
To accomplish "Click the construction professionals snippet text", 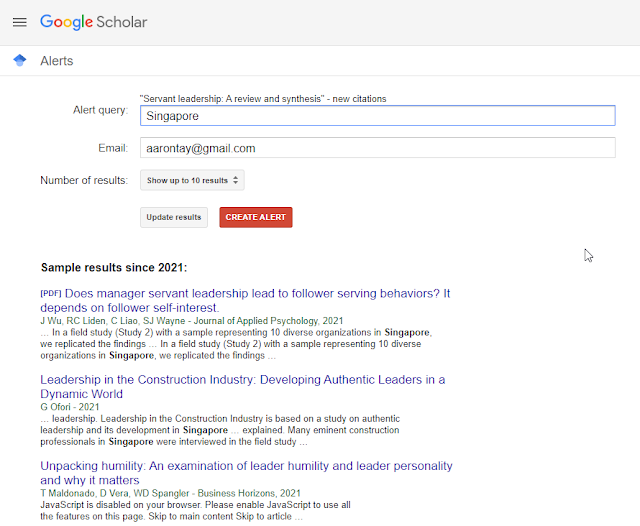I will [x=220, y=430].
